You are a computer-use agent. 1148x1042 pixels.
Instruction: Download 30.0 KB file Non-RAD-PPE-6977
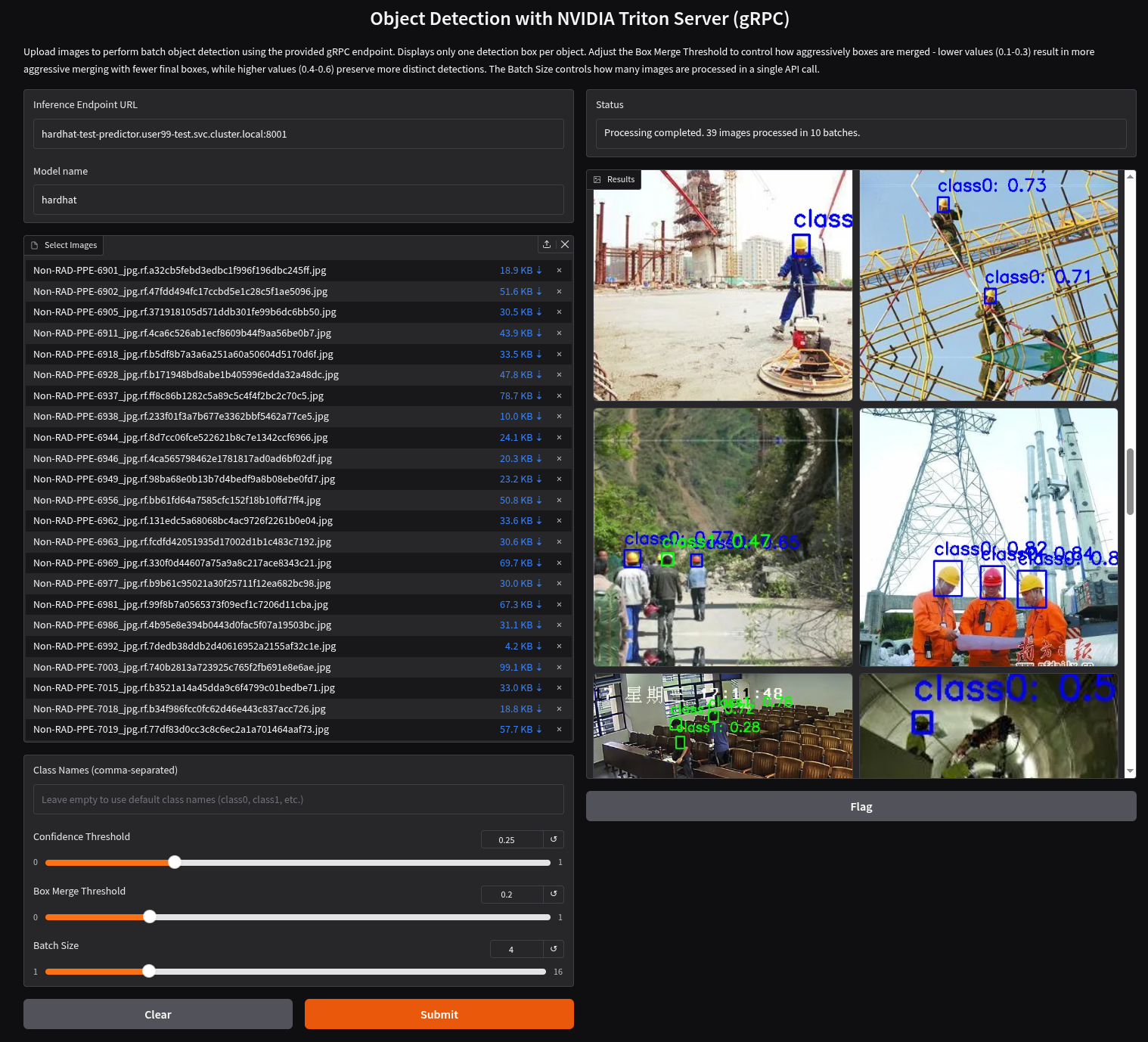click(x=520, y=583)
